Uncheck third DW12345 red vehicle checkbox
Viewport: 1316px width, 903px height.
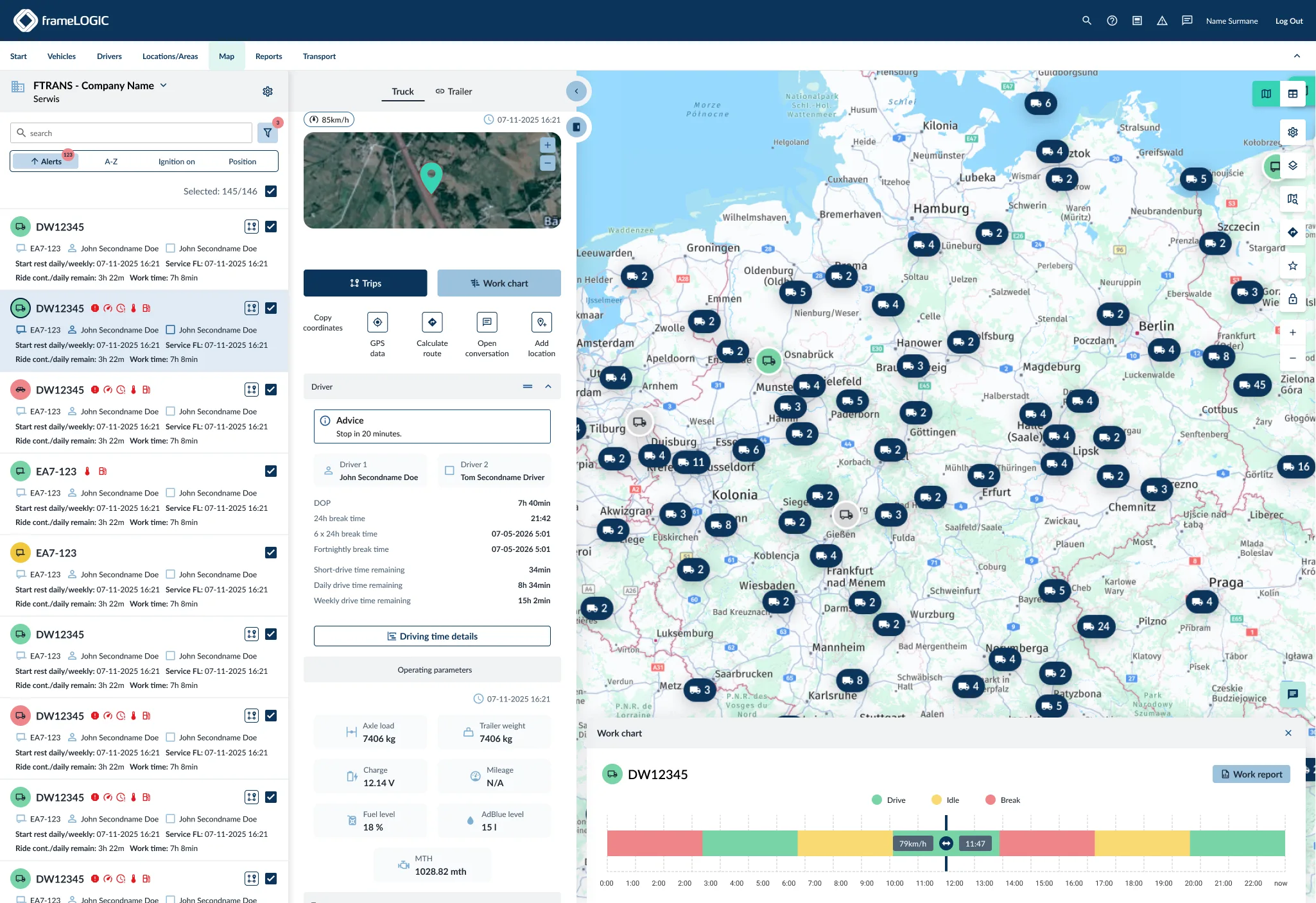(271, 390)
